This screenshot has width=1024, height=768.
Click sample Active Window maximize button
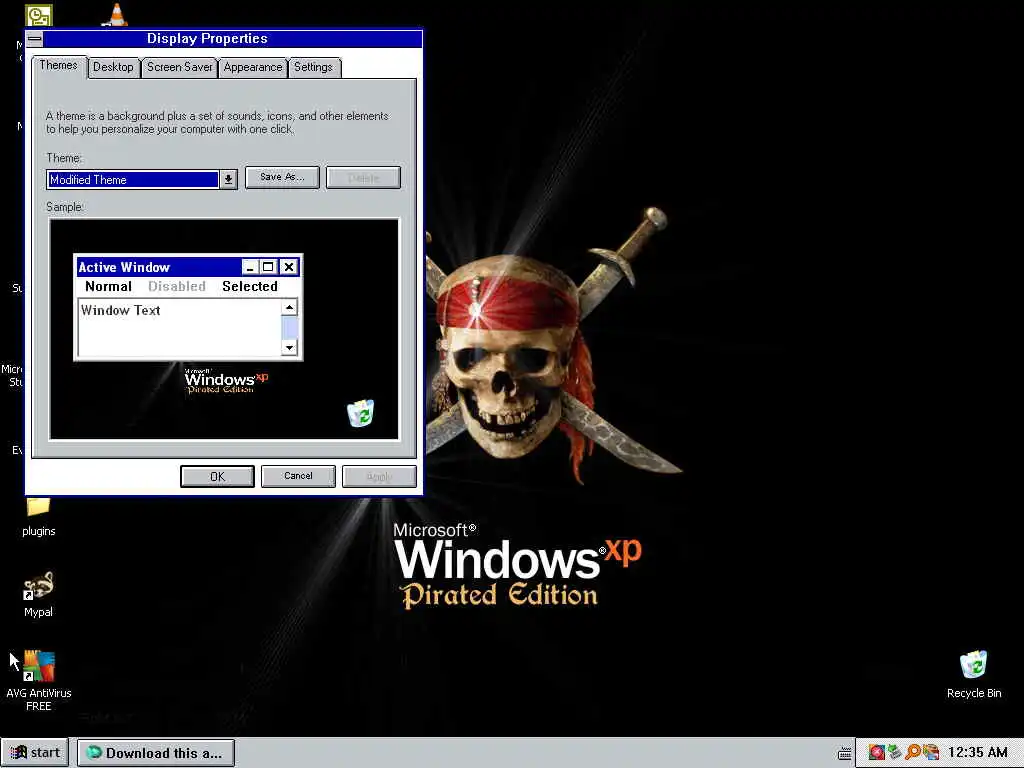[268, 266]
